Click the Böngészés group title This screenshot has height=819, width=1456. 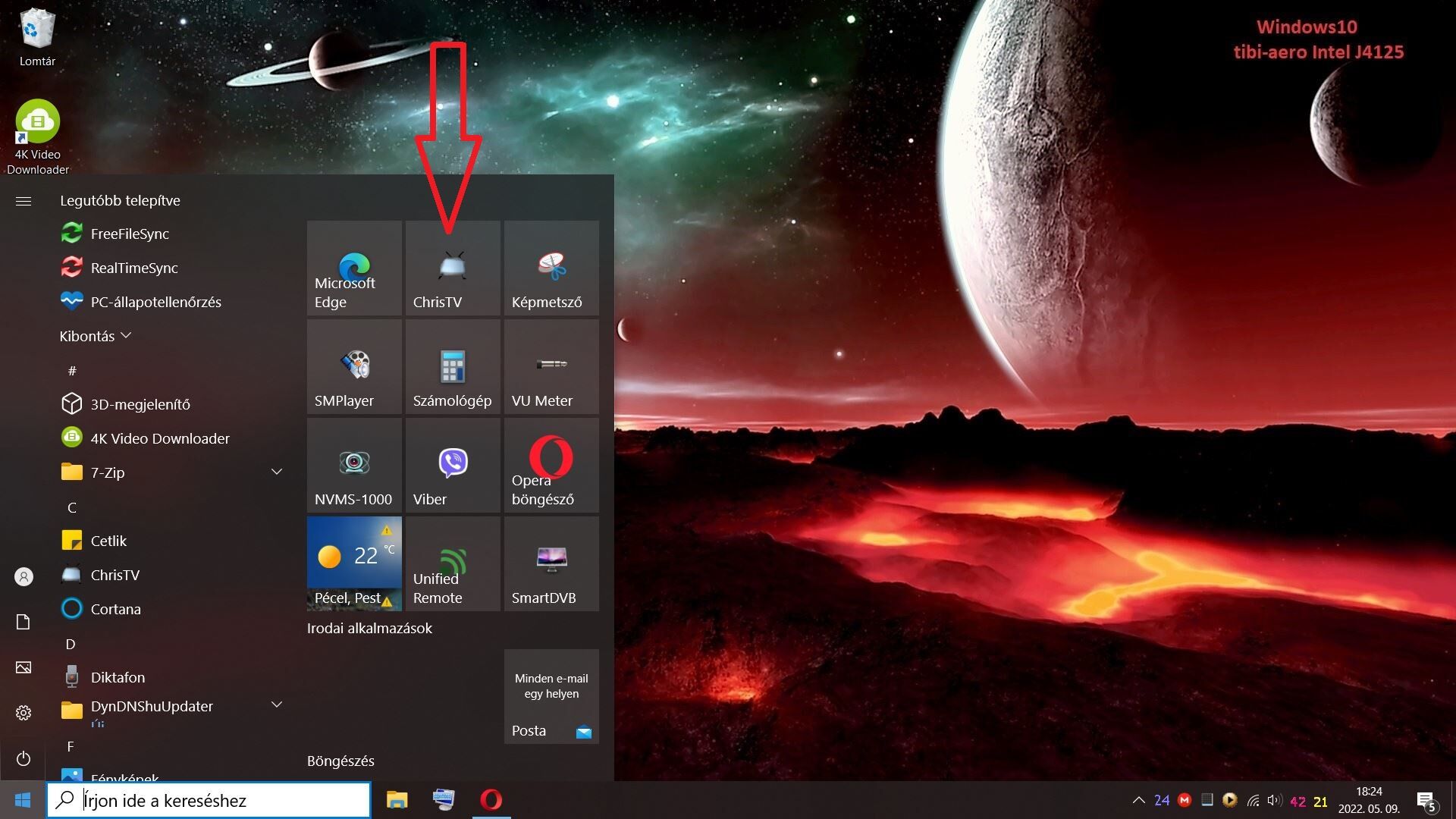pyautogui.click(x=340, y=761)
